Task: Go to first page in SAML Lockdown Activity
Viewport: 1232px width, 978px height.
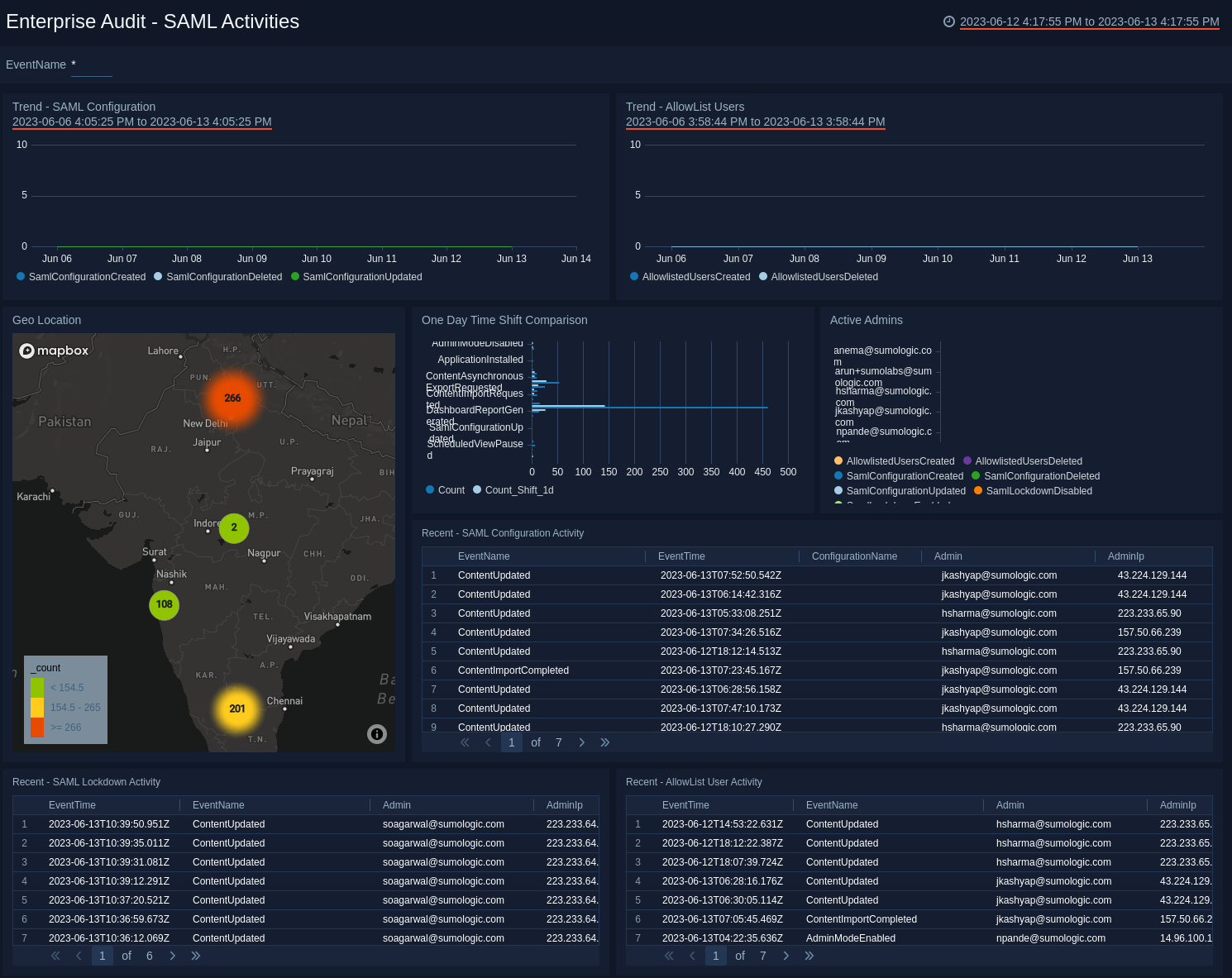Action: [x=55, y=956]
